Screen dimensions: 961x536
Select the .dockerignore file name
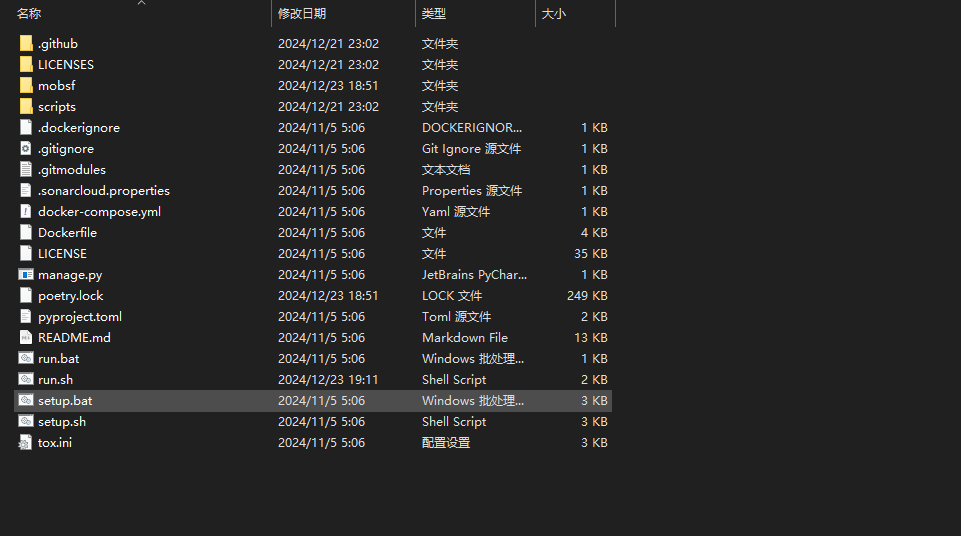point(78,127)
